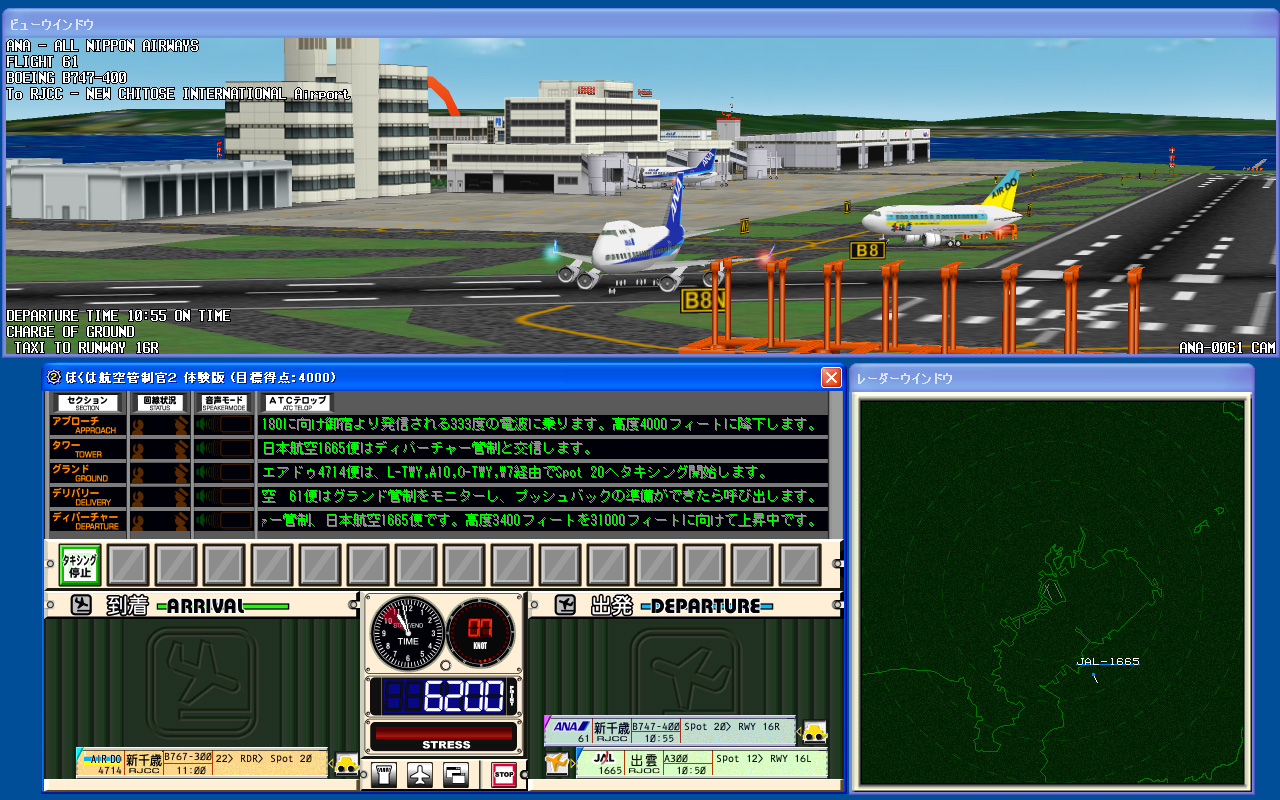The width and height of the screenshot is (1280, 800).
Task: Click the route "SPot 20> RWY 16R" on the ANA strip
Action: pos(733,727)
